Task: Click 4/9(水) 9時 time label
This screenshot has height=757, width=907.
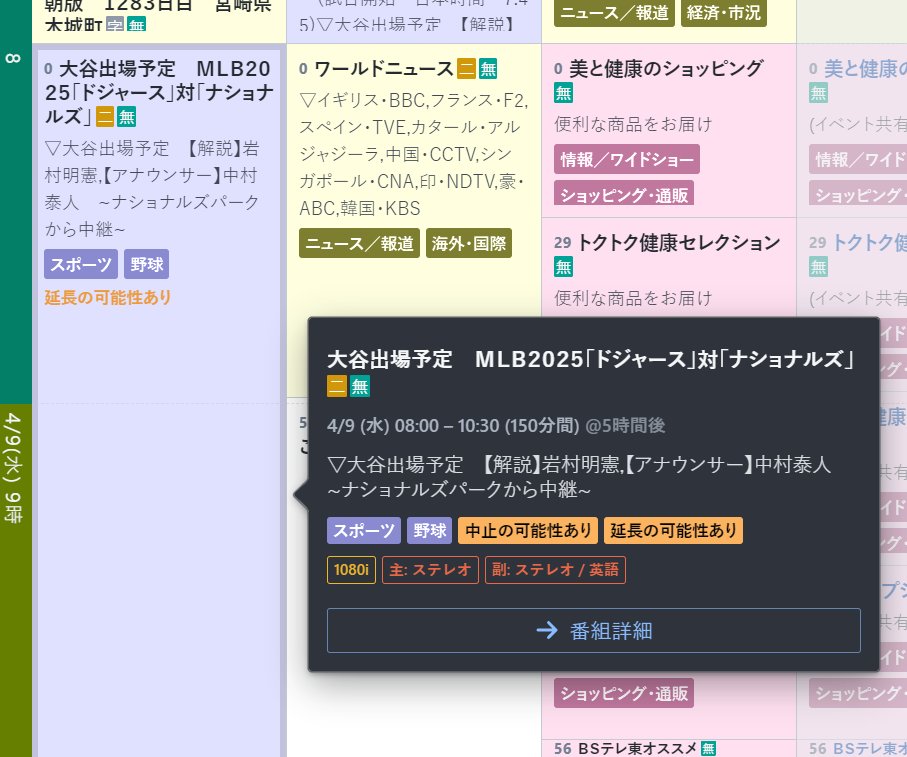Action: pos(13,468)
